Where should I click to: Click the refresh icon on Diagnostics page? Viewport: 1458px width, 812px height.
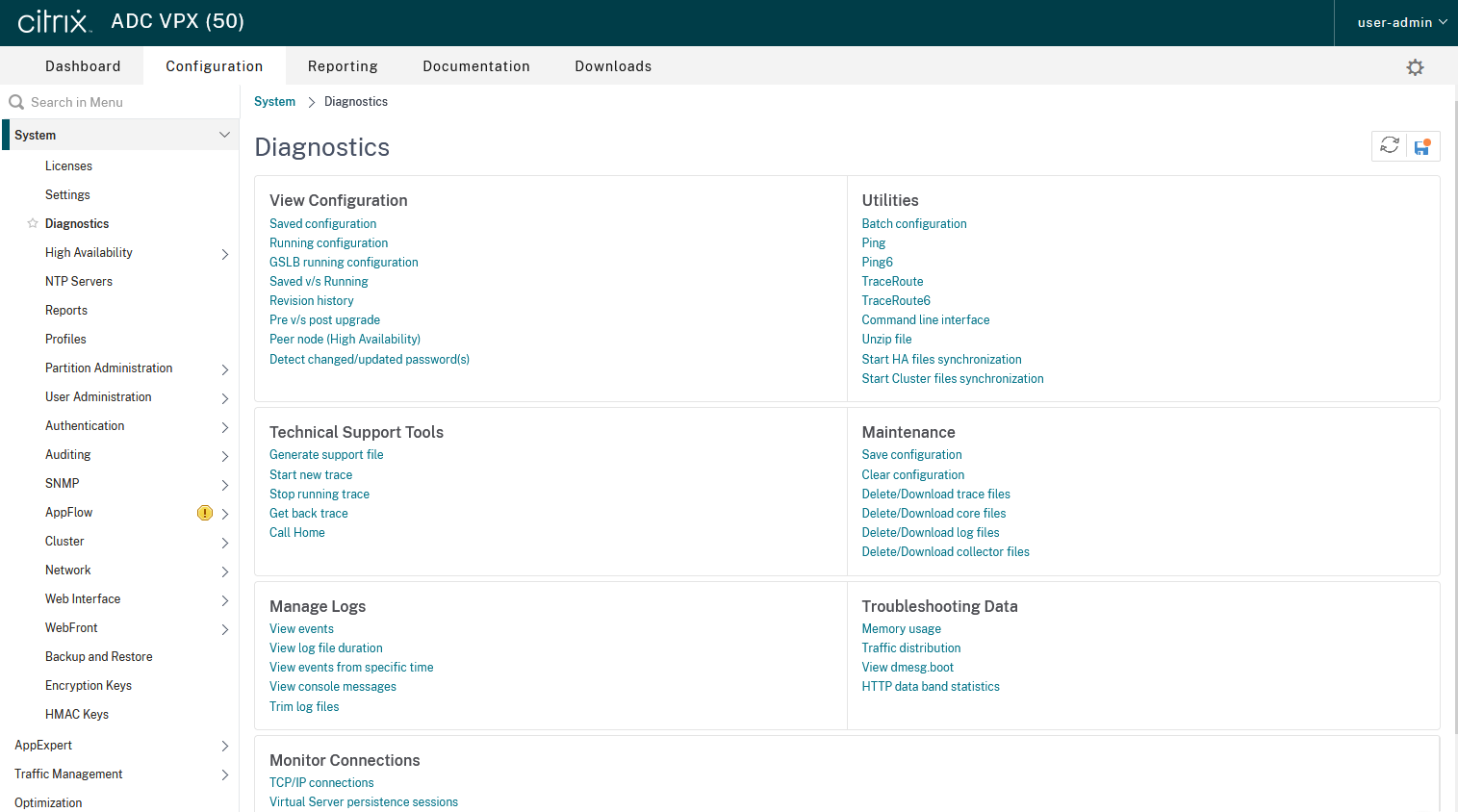click(1389, 145)
